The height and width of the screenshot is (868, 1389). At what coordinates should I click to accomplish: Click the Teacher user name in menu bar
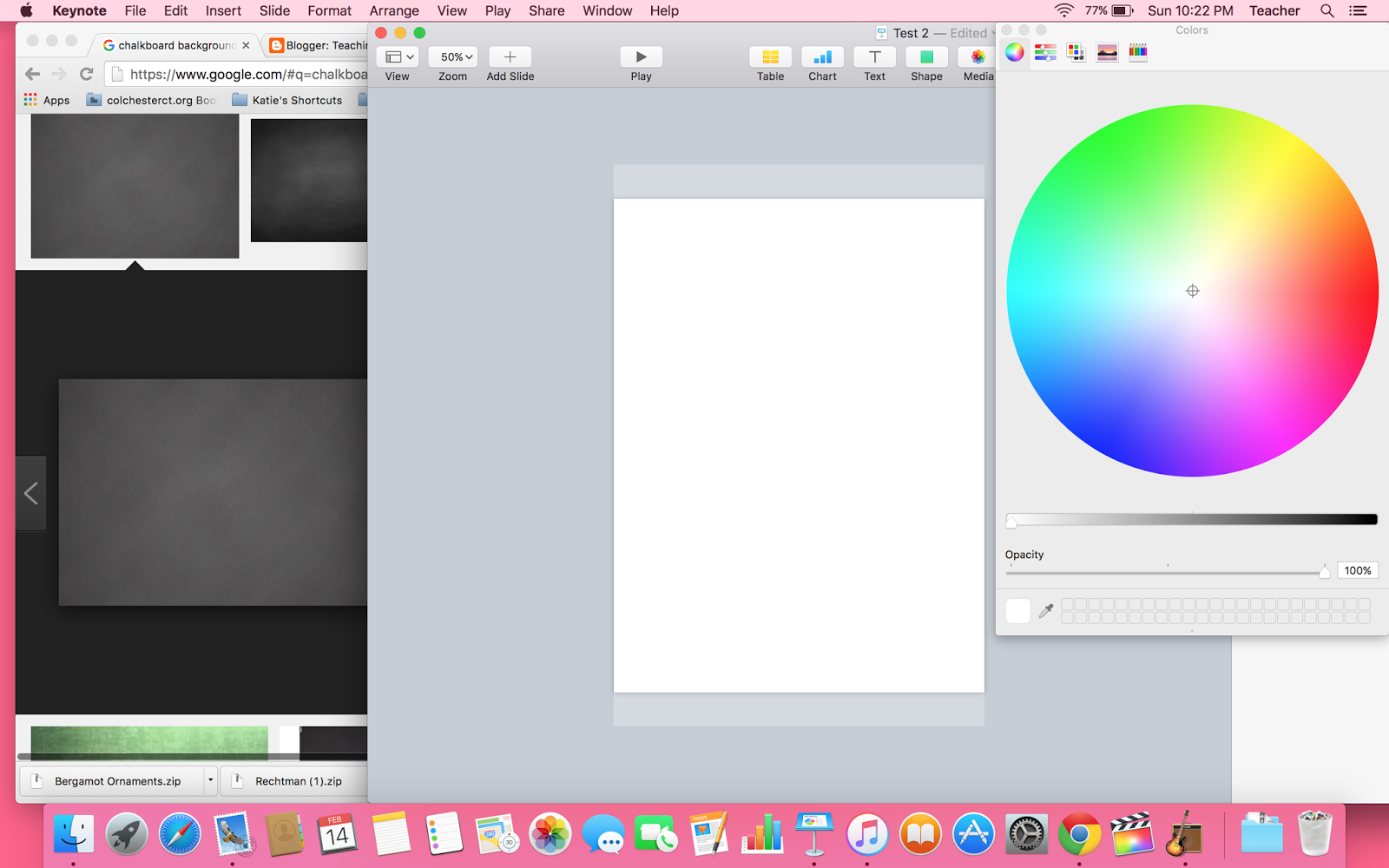(x=1274, y=10)
